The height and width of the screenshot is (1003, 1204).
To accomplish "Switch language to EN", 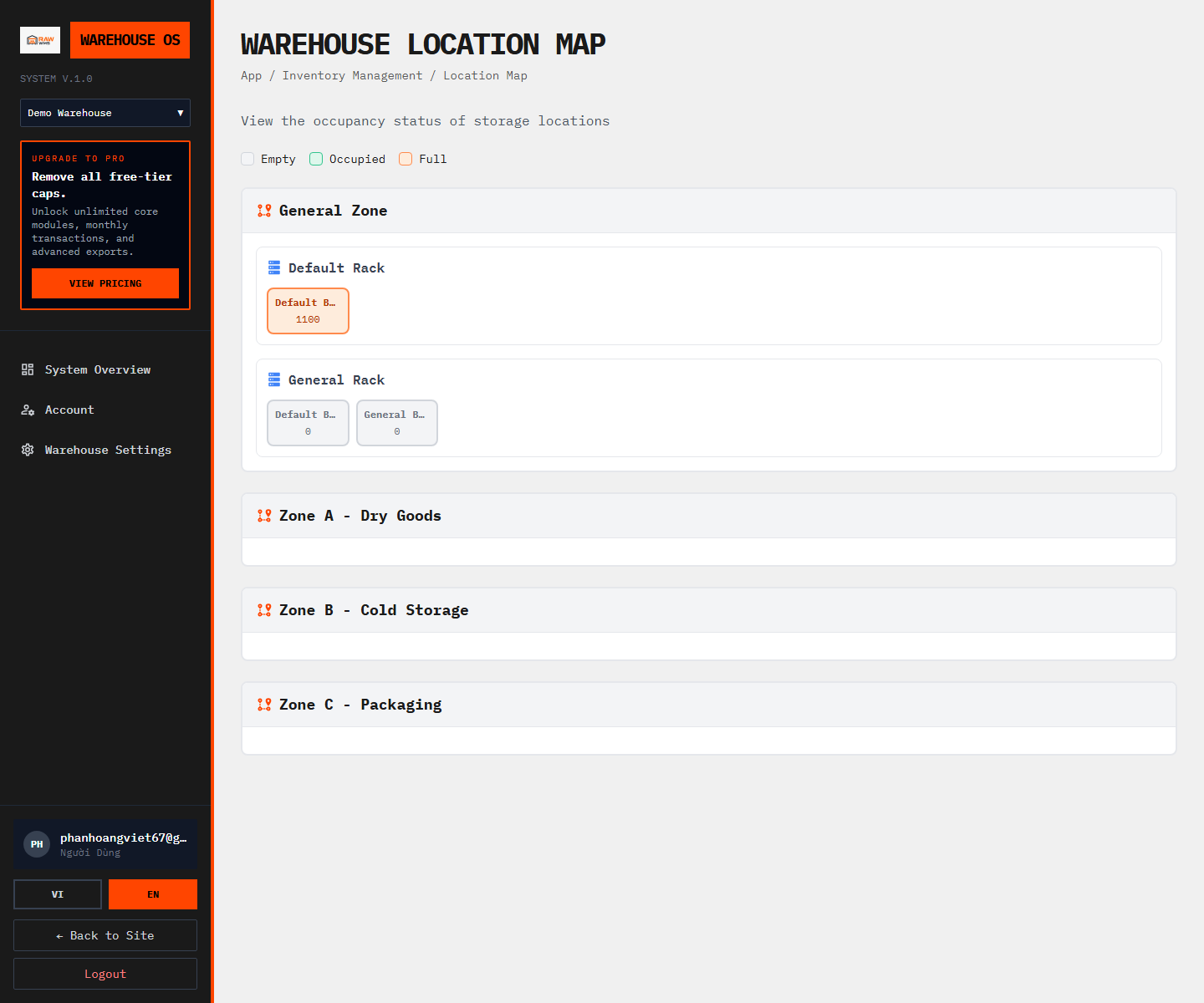I will click(153, 894).
